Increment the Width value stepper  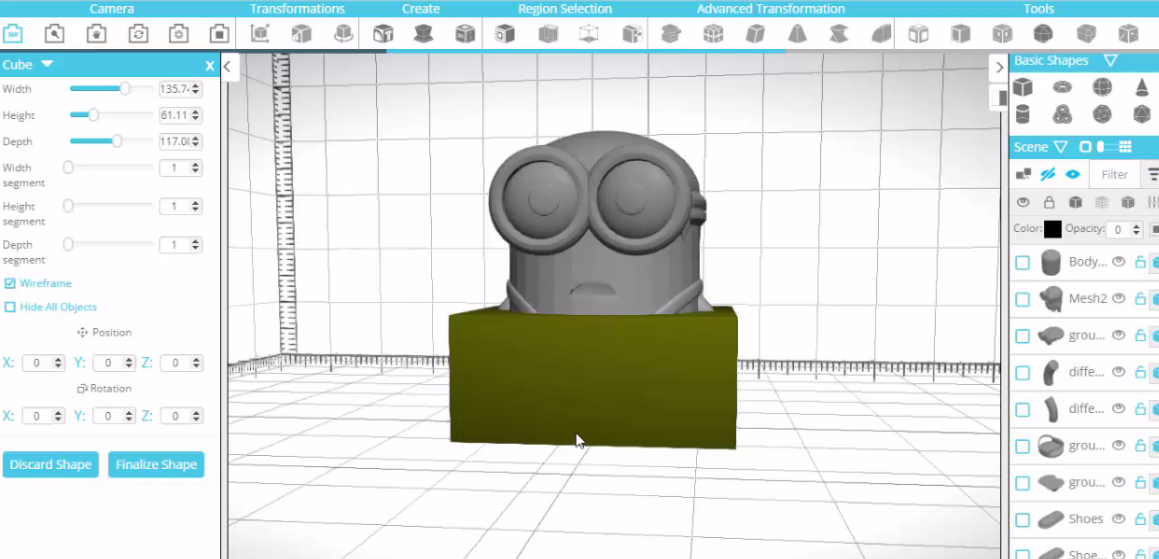(195, 86)
